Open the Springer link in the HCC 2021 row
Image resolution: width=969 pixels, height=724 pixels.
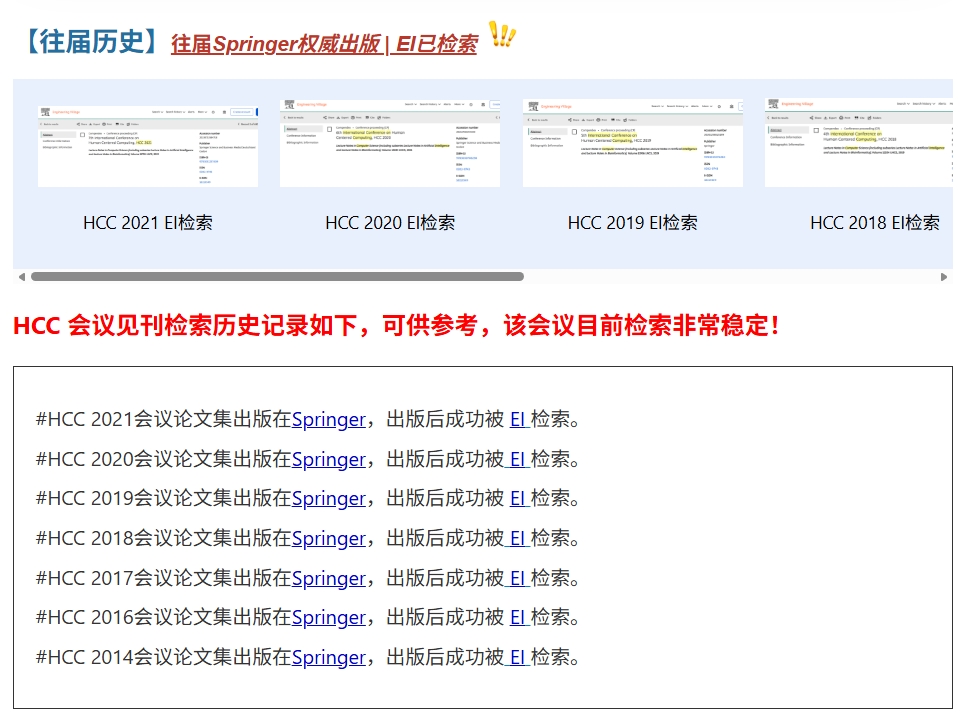point(329,419)
